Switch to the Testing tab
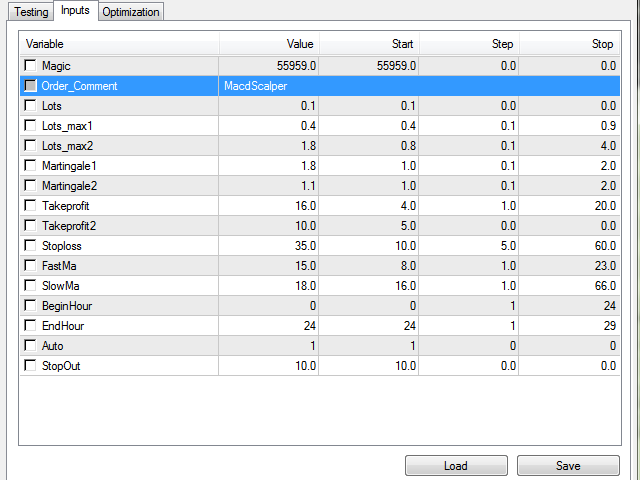This screenshot has width=640, height=480. coord(27,12)
